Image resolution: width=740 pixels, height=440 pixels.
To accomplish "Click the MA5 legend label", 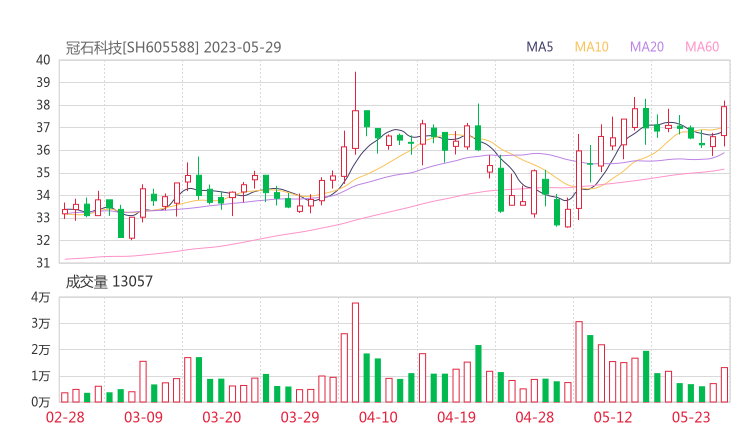I will tap(539, 47).
